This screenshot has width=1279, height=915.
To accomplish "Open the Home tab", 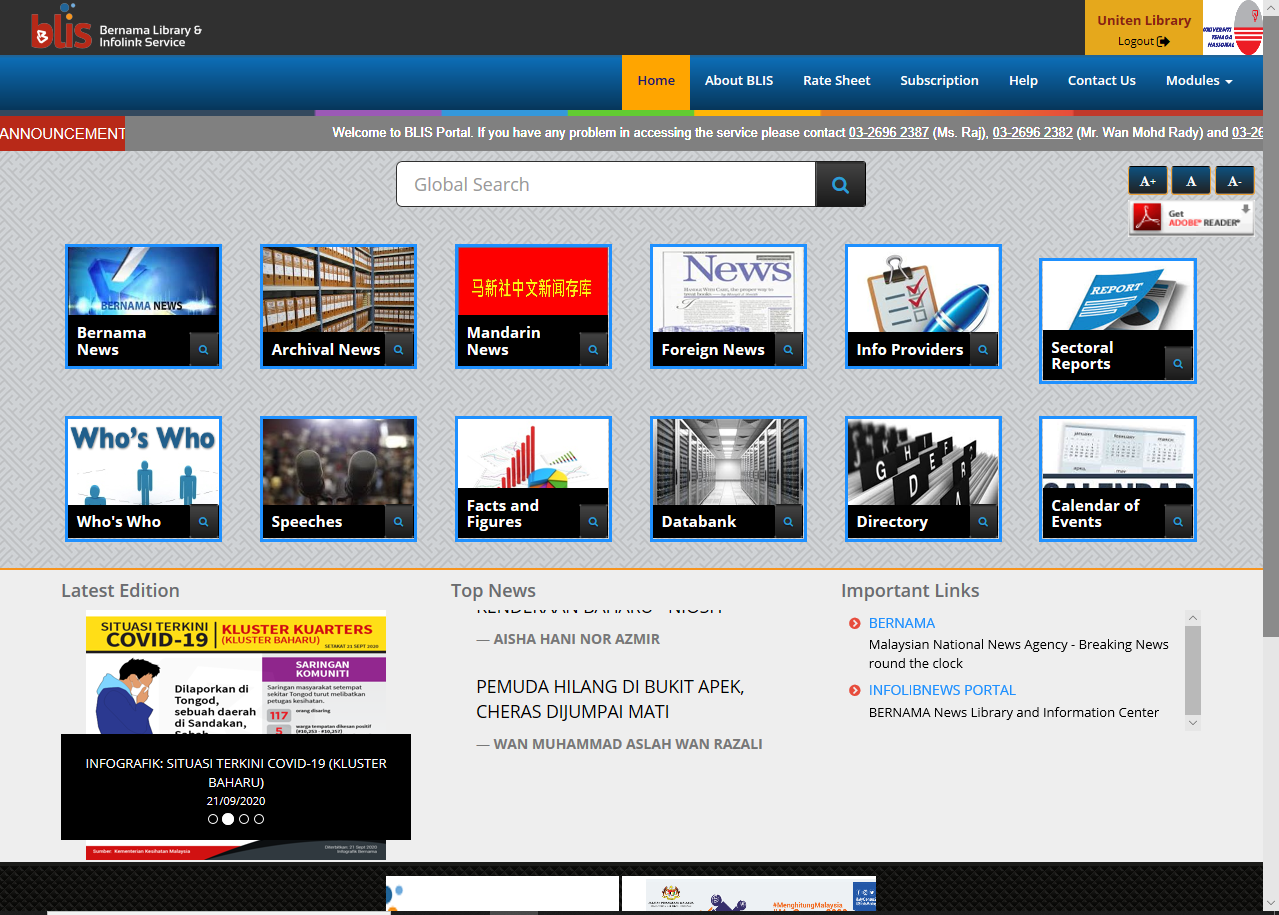I will coord(656,81).
